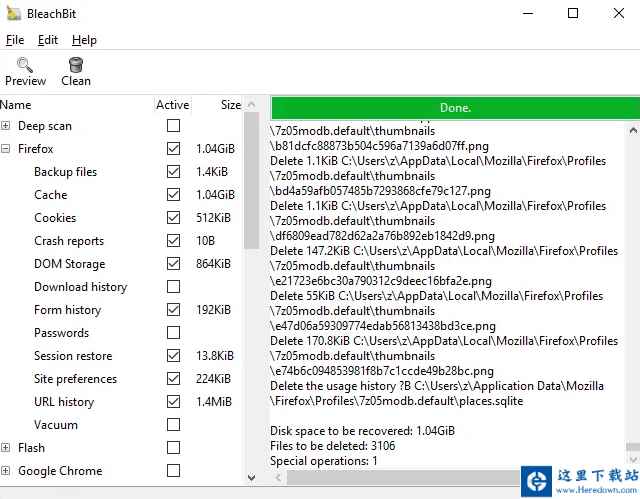This screenshot has height=499, width=640.
Task: Select the Download history tree item
Action: coord(80,287)
